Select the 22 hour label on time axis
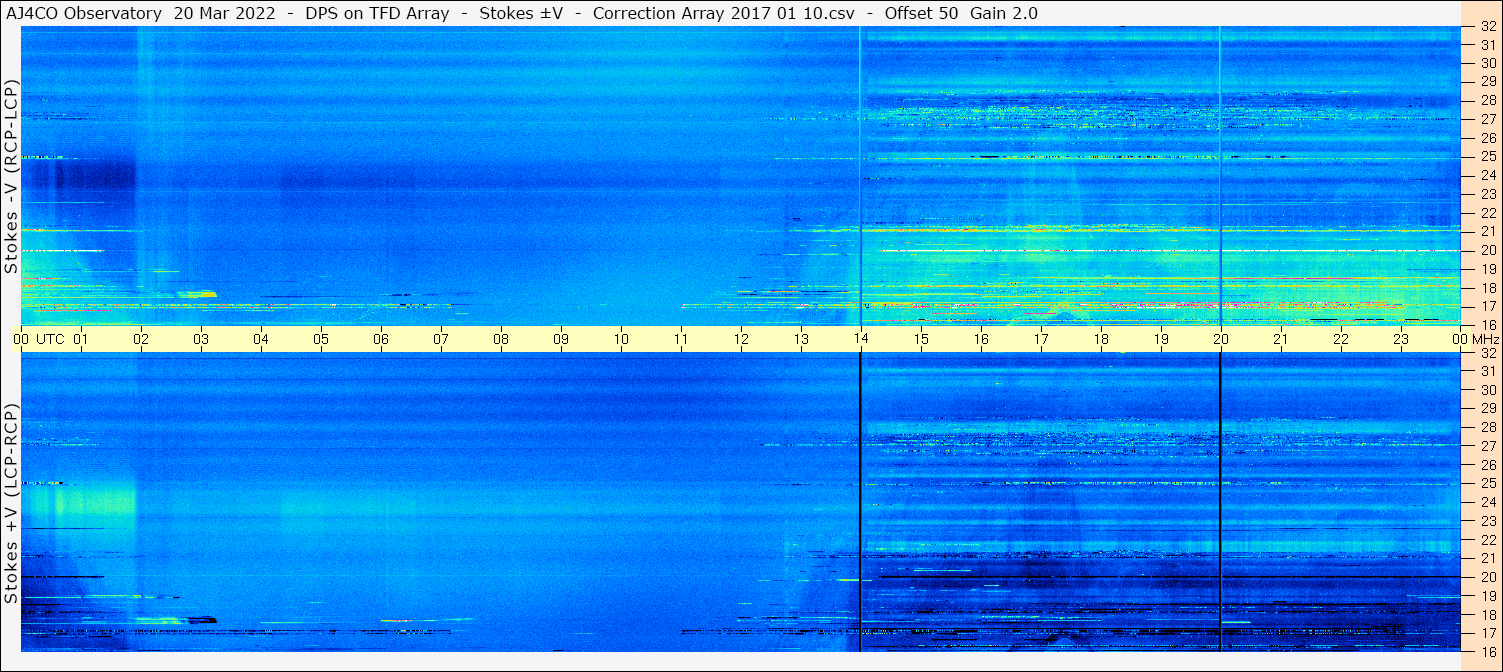Image resolution: width=1503 pixels, height=672 pixels. click(x=1341, y=339)
